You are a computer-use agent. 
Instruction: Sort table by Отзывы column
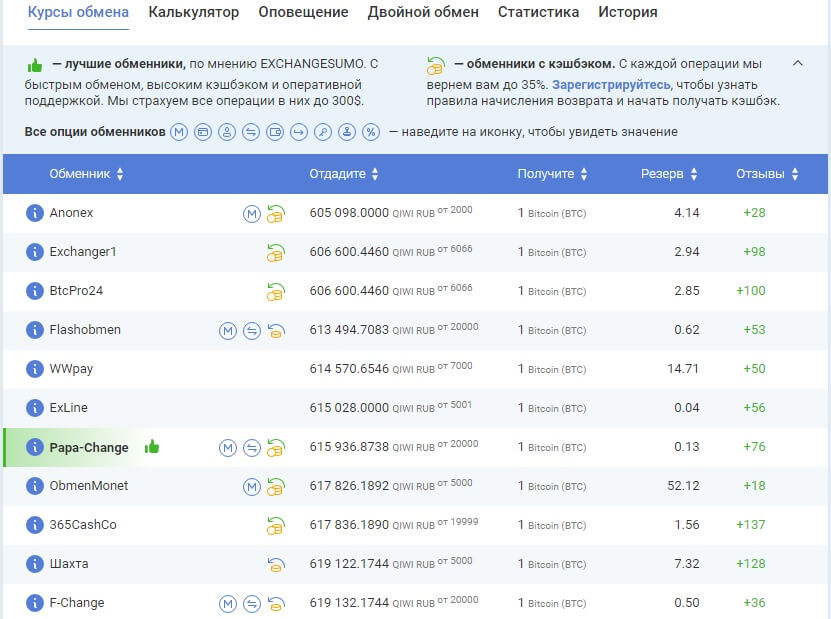tap(767, 174)
